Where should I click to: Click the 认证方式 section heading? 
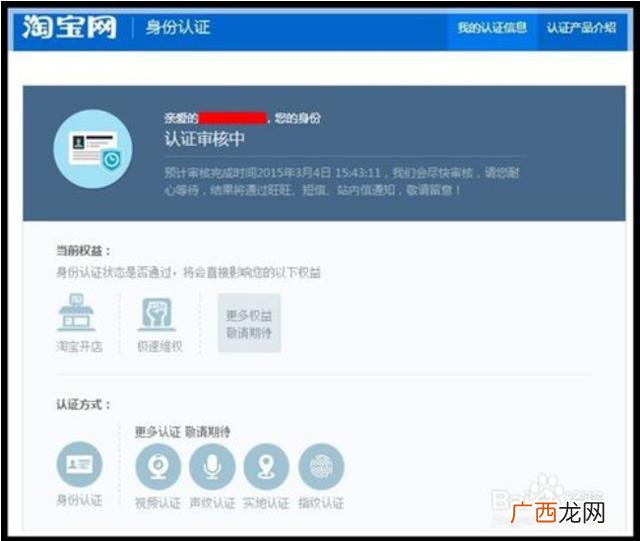[x=83, y=405]
